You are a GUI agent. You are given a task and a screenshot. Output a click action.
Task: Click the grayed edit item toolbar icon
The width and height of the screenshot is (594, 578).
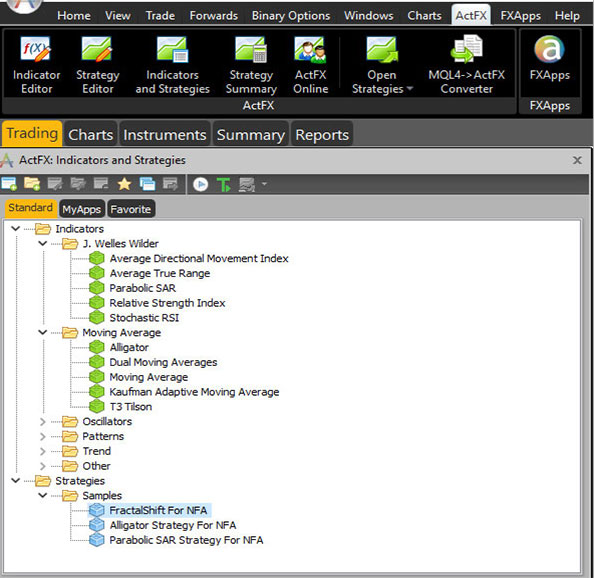pos(55,184)
